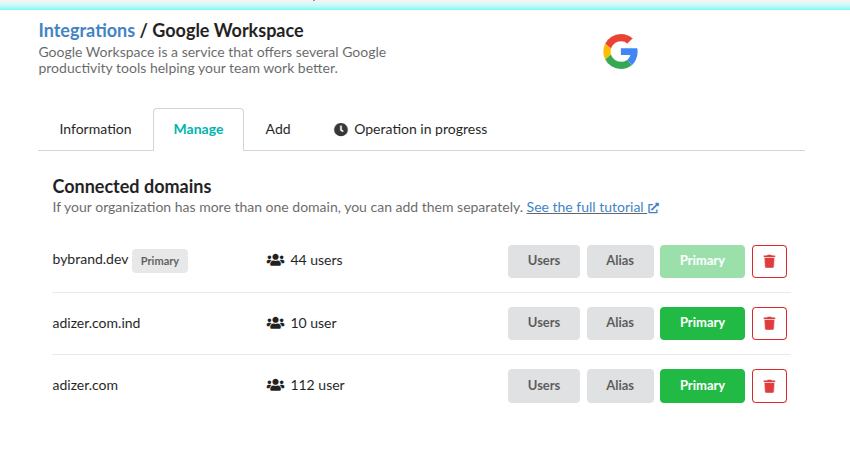Open the Information tab
The width and height of the screenshot is (850, 456).
click(95, 130)
